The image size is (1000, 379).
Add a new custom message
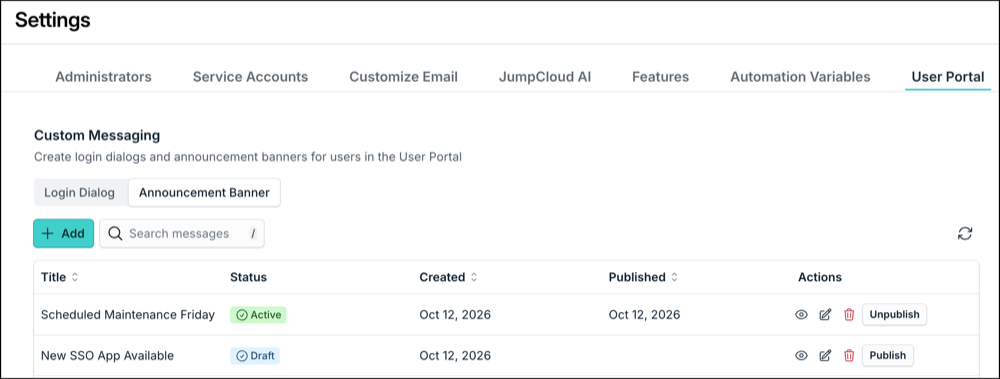point(63,234)
